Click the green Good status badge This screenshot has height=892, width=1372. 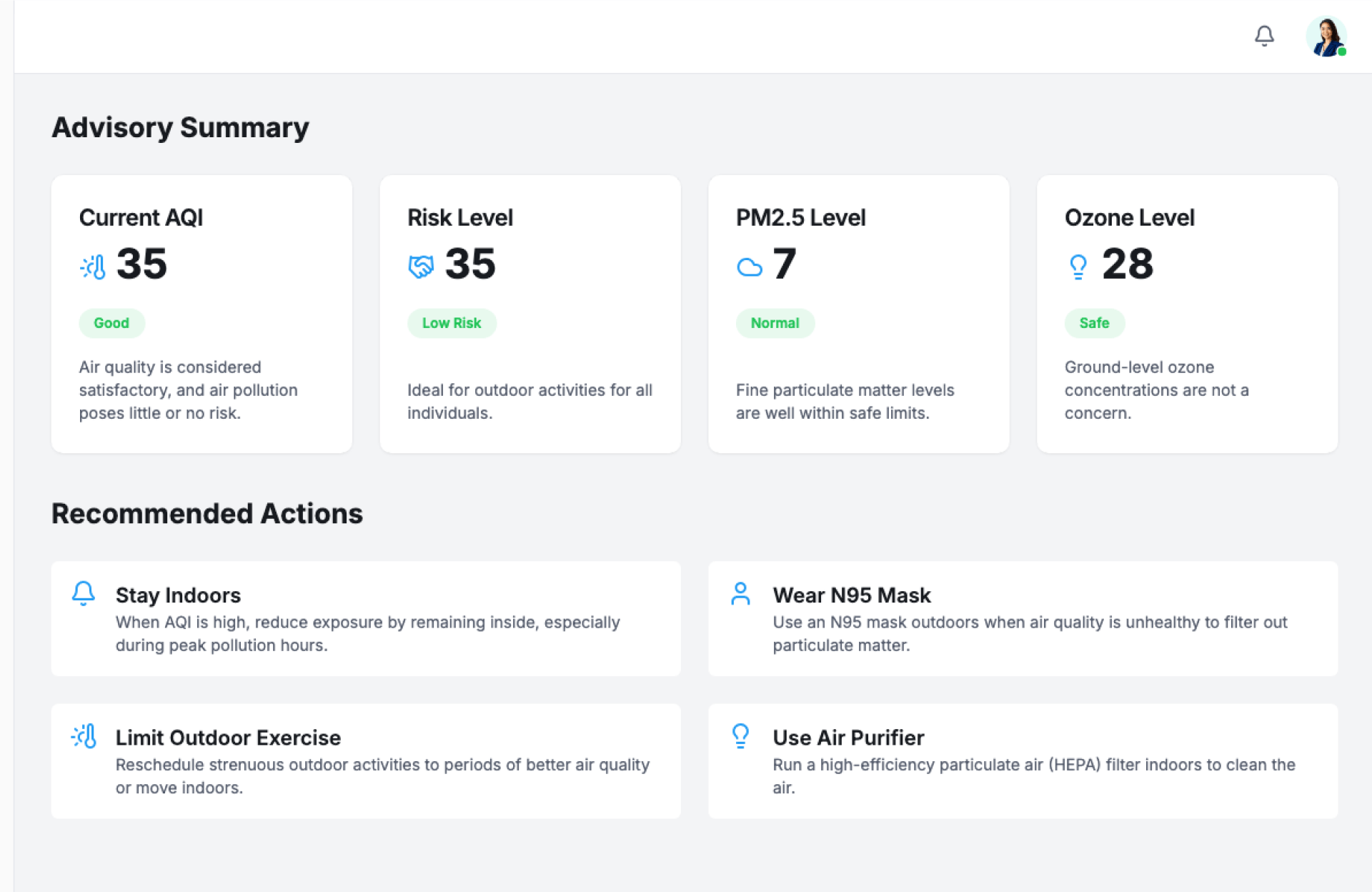click(111, 323)
